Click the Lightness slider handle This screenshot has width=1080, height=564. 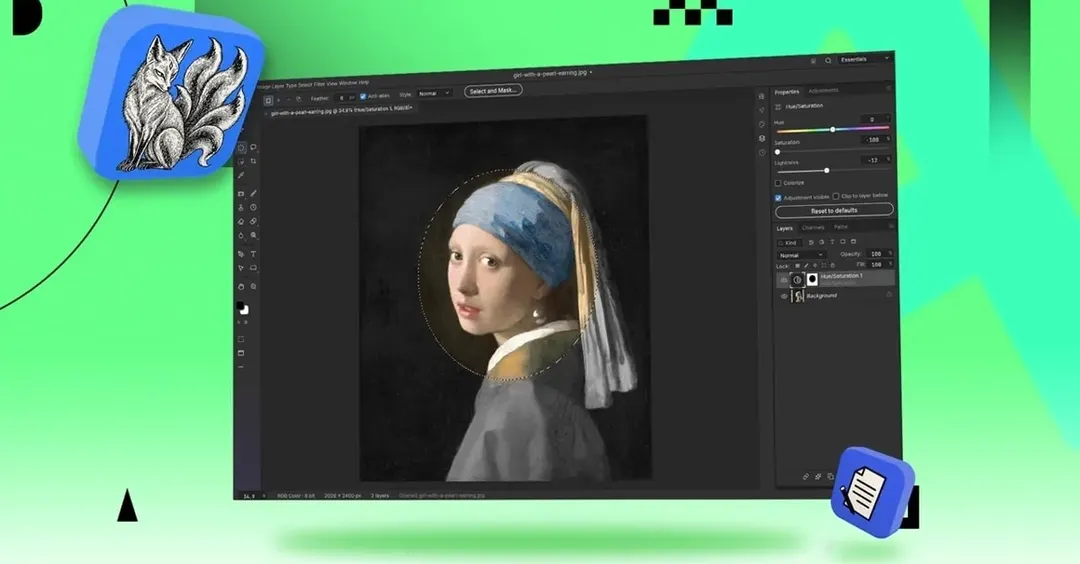tap(827, 170)
